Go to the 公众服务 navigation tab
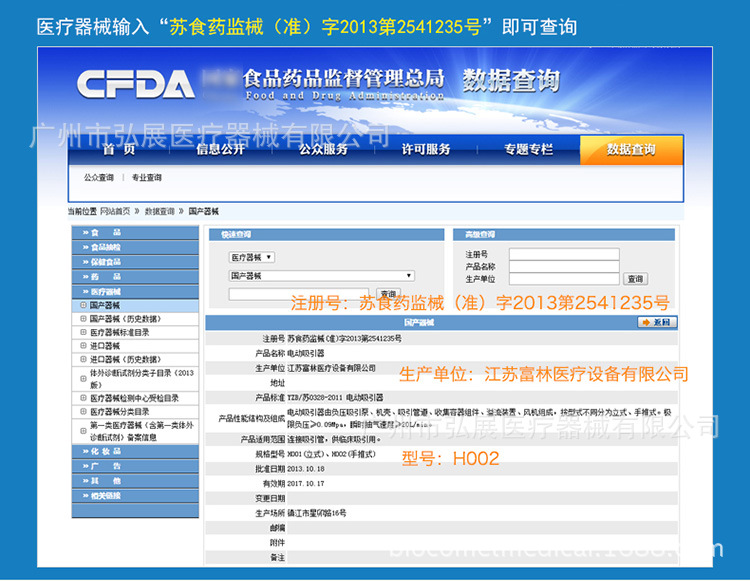Viewport: 750px width, 581px height. point(323,149)
